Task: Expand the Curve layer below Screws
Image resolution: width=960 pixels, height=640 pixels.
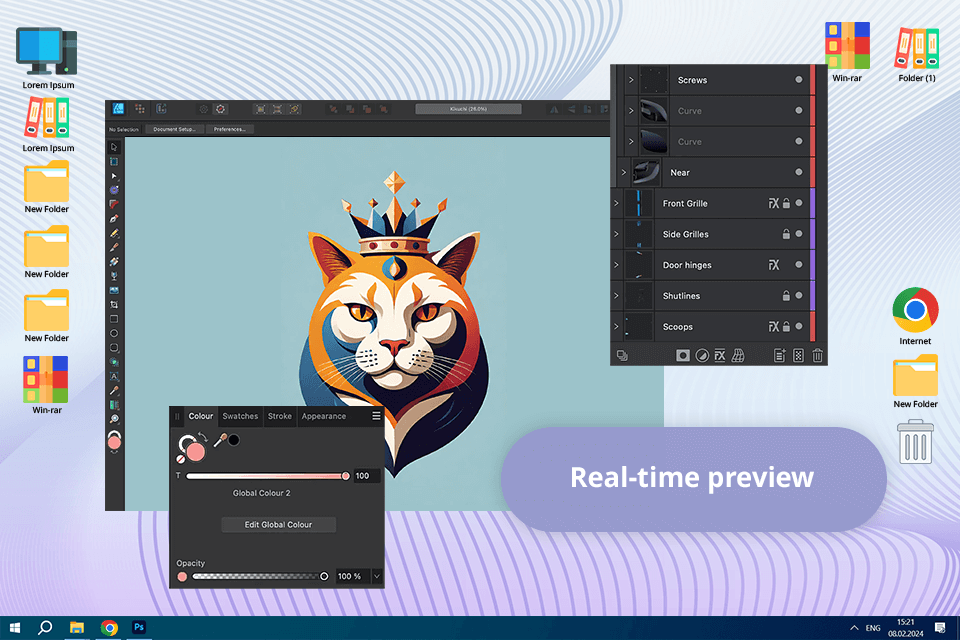Action: [x=631, y=110]
